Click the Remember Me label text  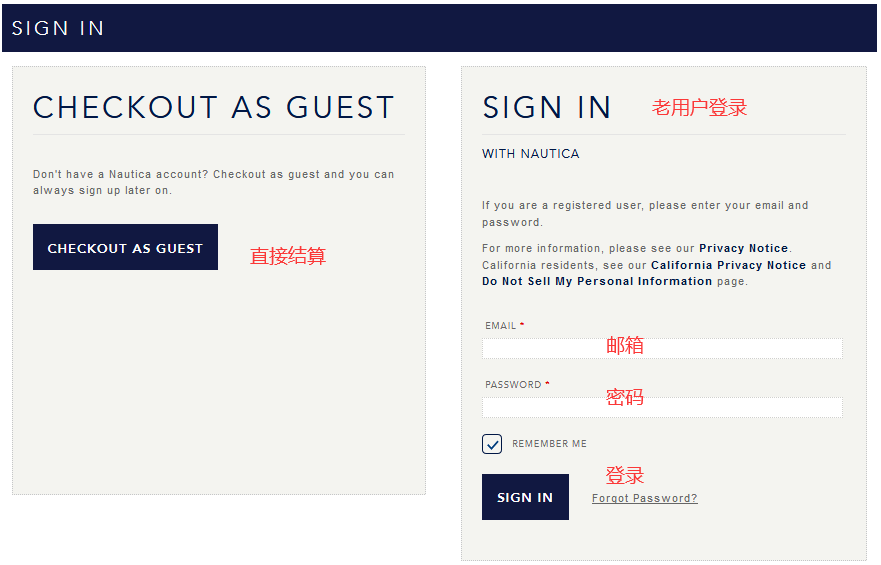click(549, 444)
